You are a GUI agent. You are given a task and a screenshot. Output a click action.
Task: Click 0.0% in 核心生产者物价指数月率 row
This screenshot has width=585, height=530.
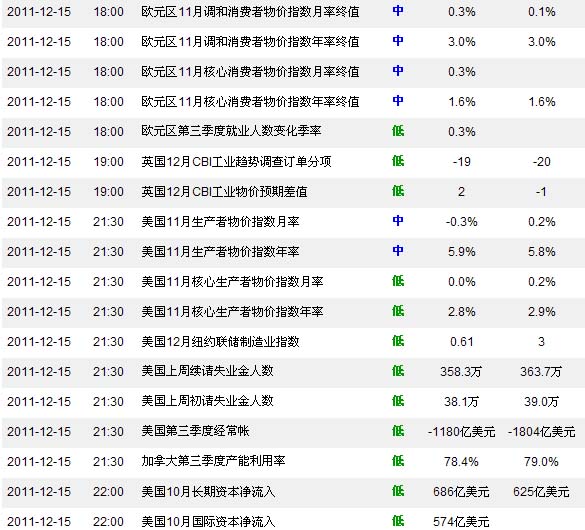(x=462, y=282)
